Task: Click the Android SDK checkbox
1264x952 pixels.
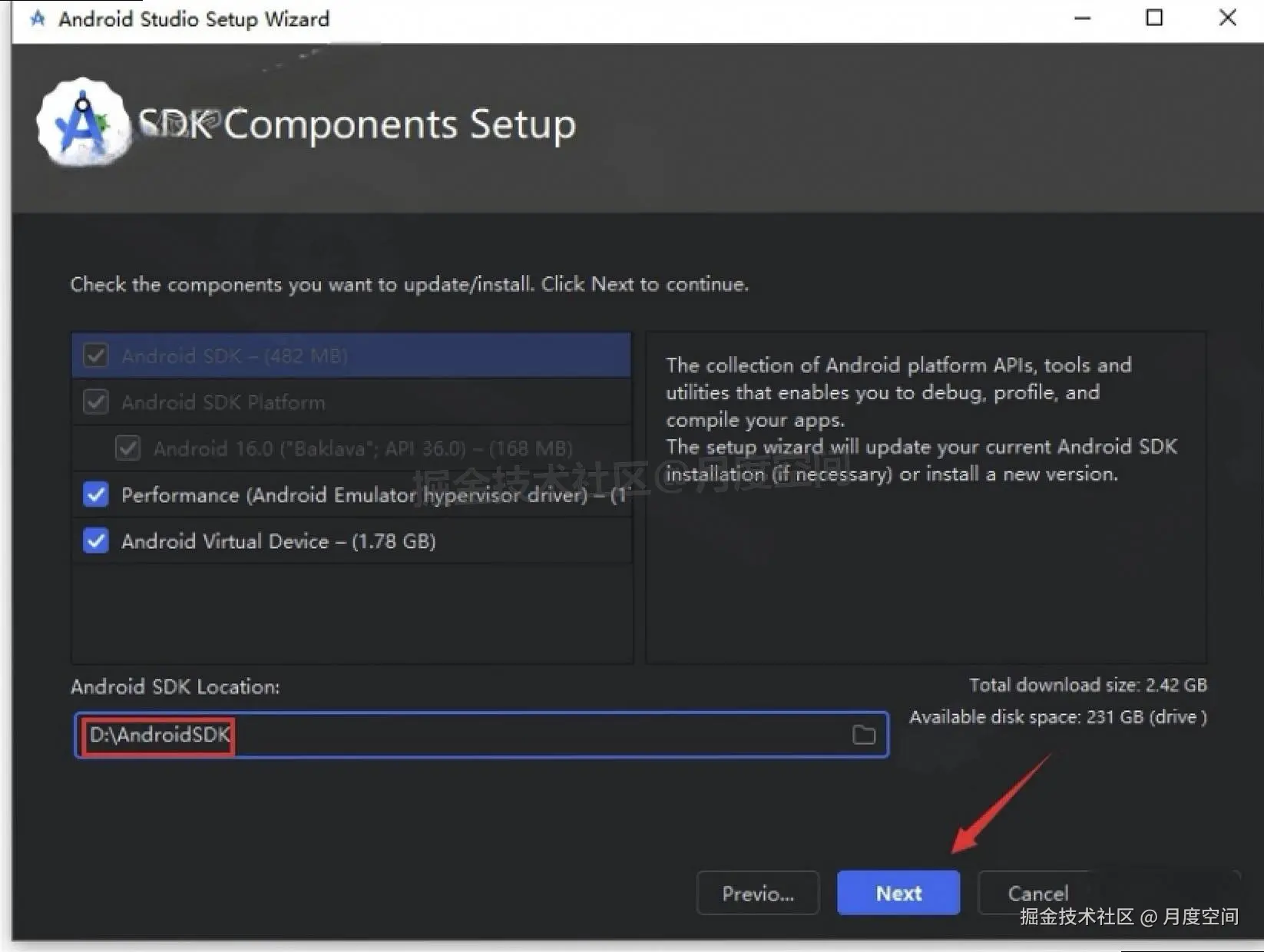Action: point(95,355)
